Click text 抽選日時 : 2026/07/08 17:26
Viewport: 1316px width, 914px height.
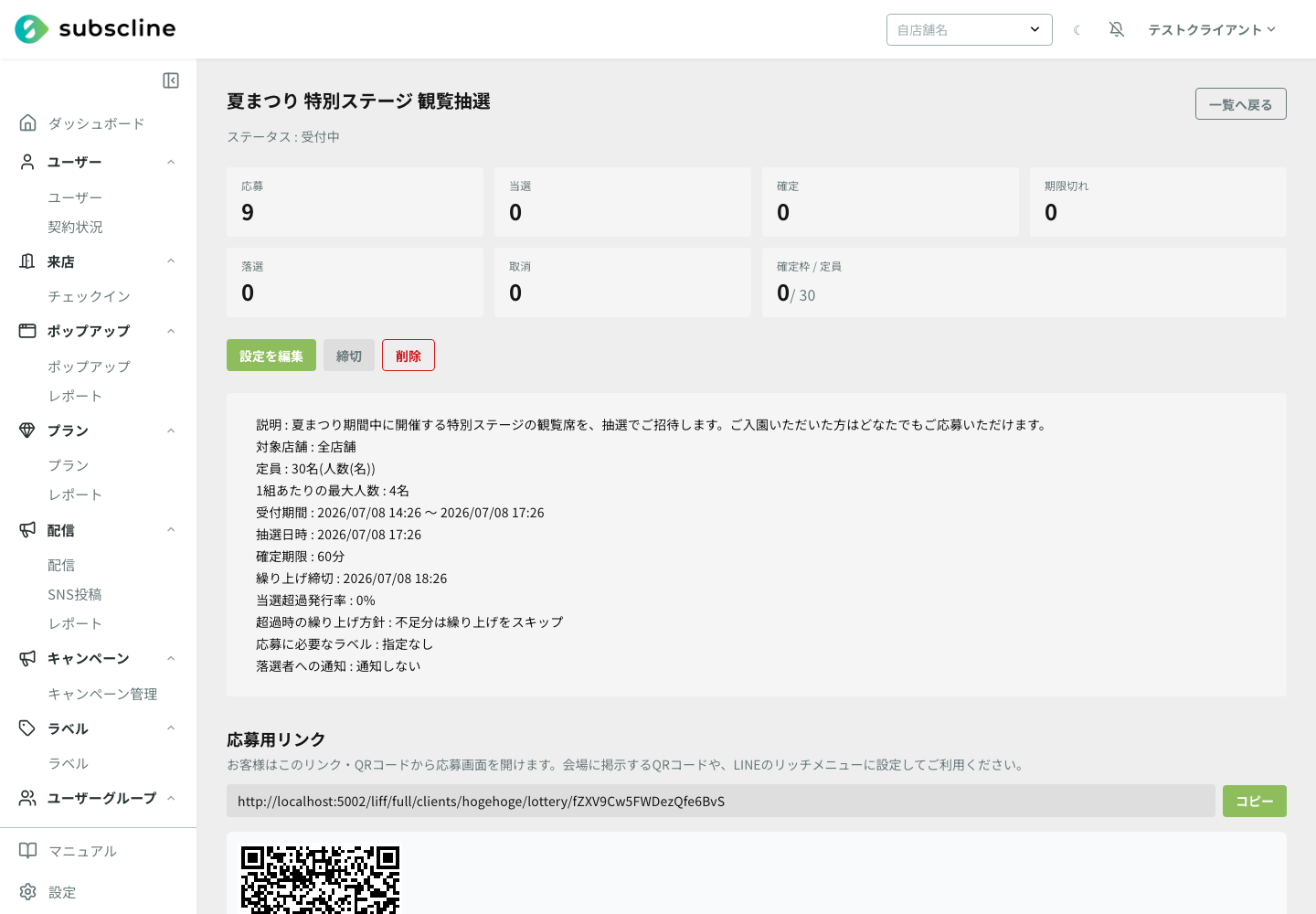339,535
